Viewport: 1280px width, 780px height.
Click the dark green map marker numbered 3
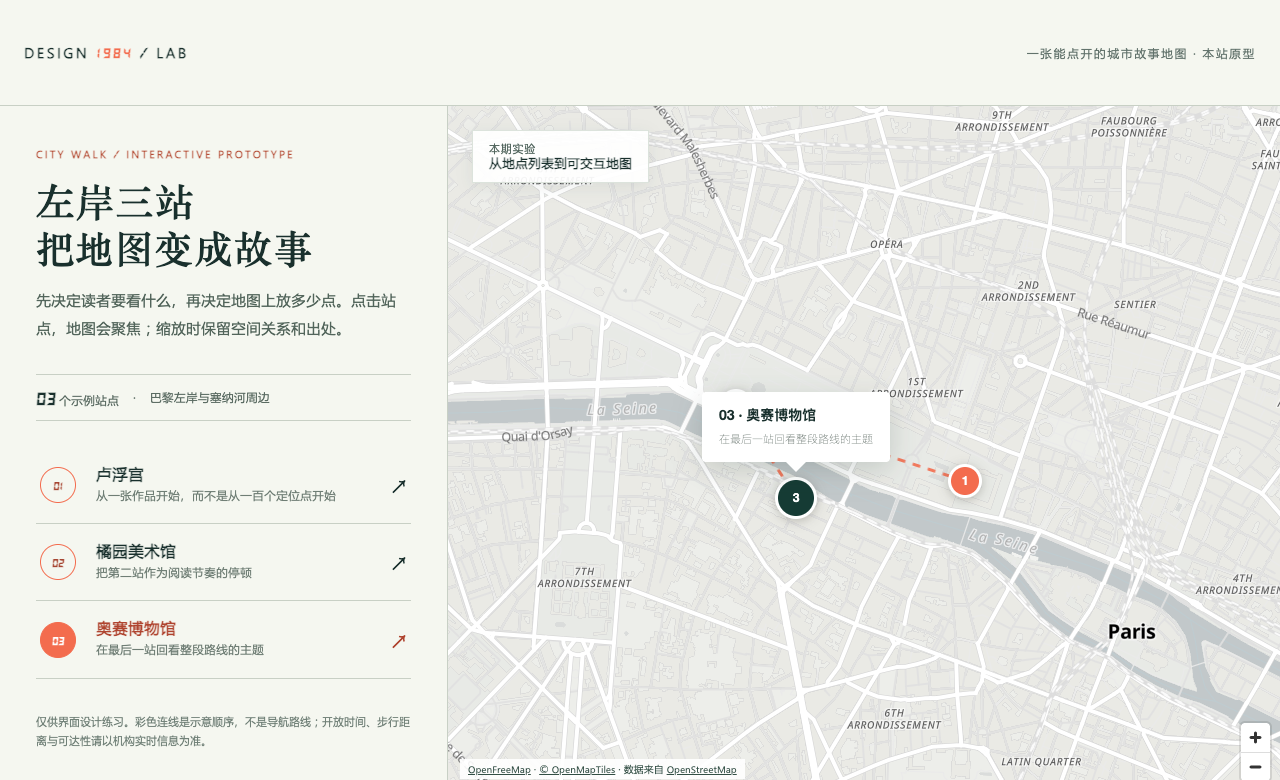[796, 498]
